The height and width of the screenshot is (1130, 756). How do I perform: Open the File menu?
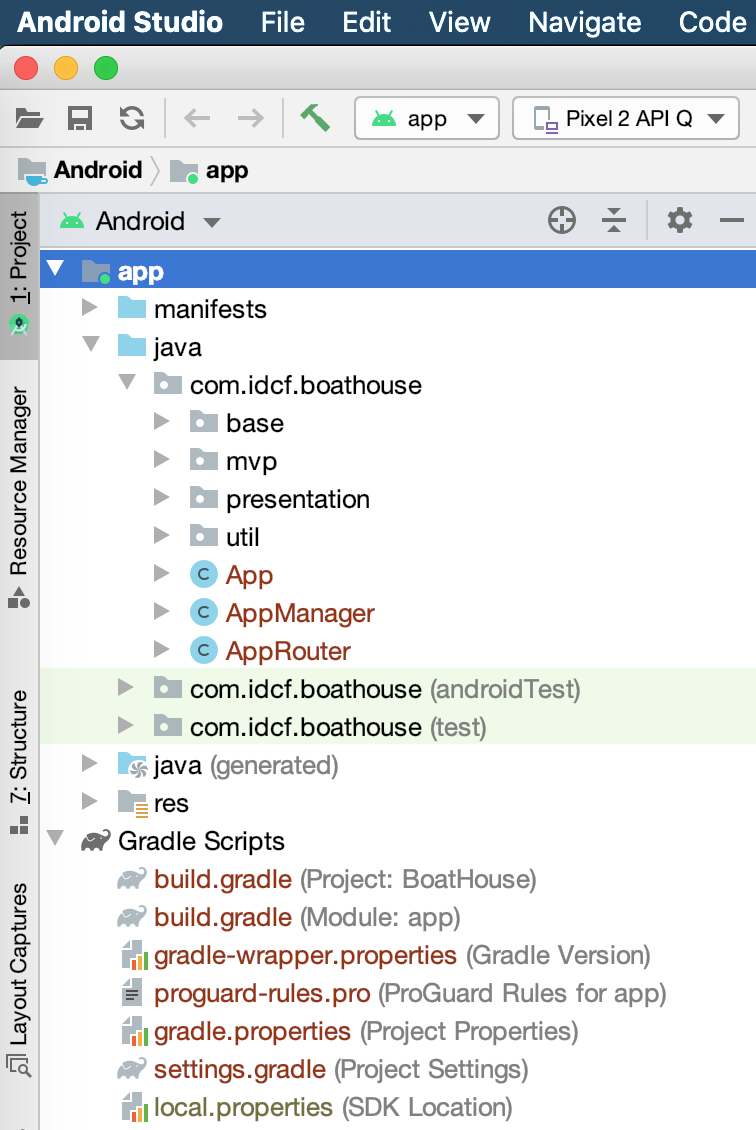coord(282,22)
